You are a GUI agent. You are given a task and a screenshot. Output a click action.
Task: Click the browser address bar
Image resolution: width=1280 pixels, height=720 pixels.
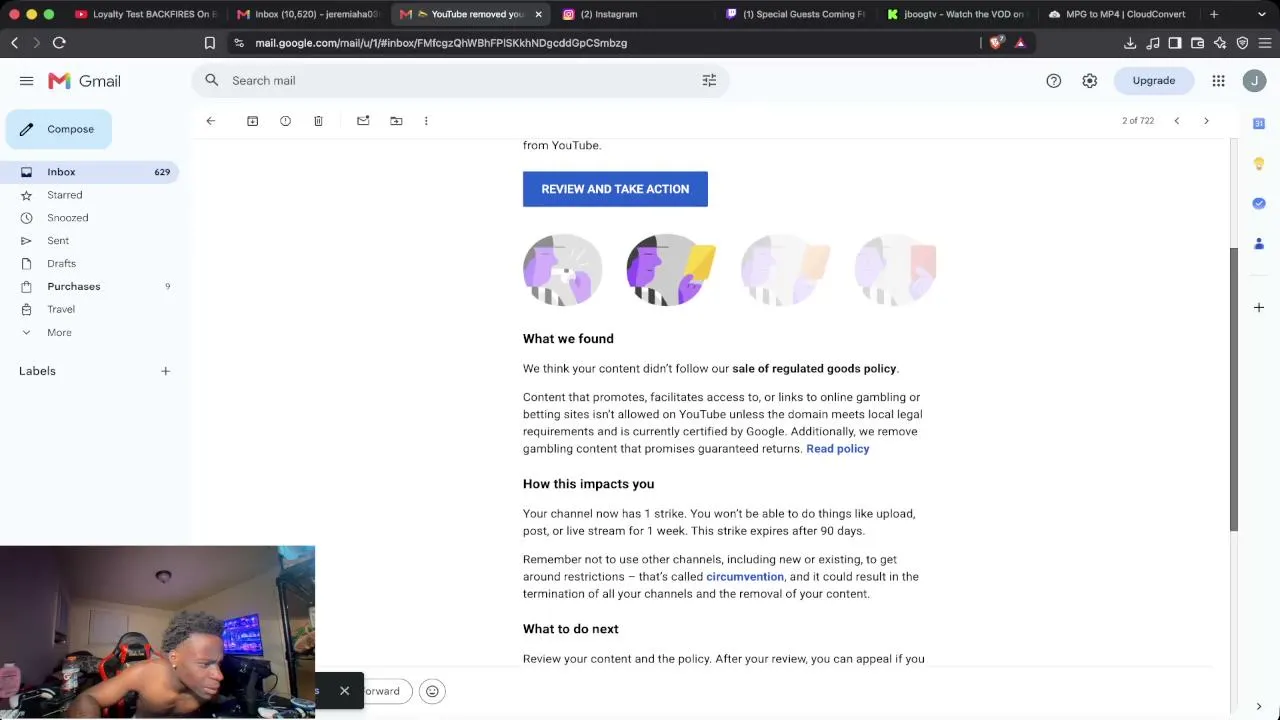pyautogui.click(x=610, y=43)
